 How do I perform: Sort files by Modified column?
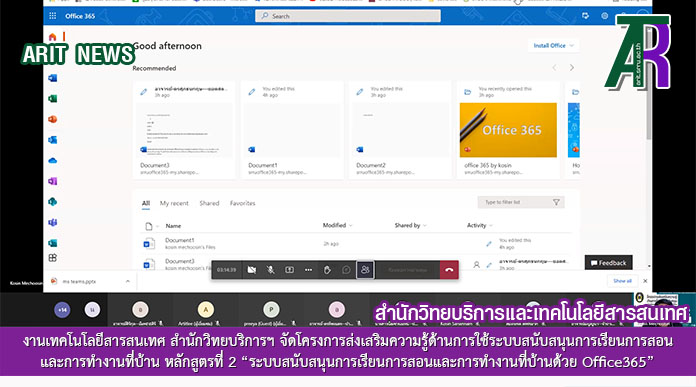pos(337,225)
